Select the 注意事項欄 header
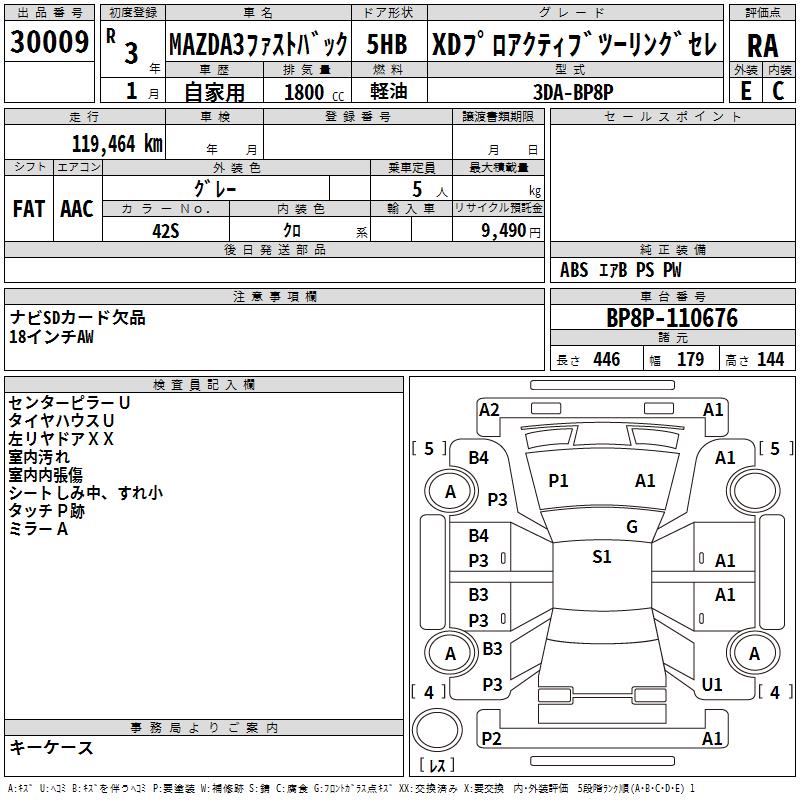The width and height of the screenshot is (800, 800). [x=274, y=296]
